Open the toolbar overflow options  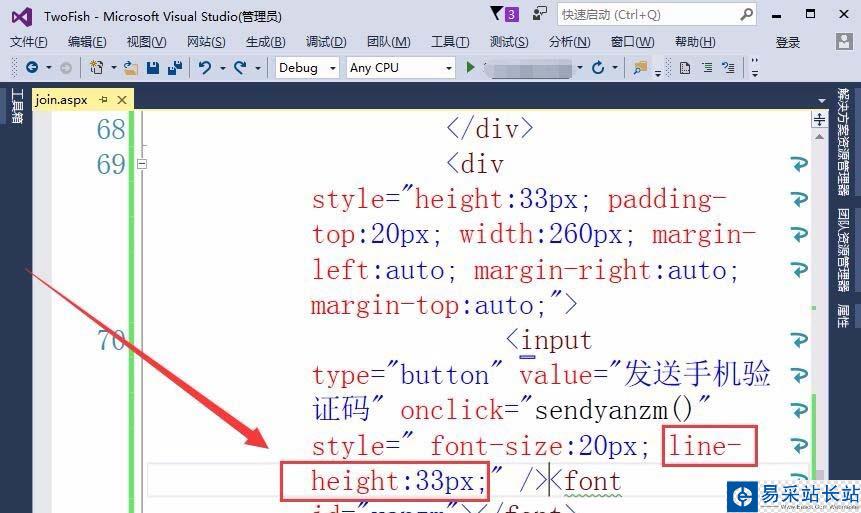pyautogui.click(x=755, y=68)
